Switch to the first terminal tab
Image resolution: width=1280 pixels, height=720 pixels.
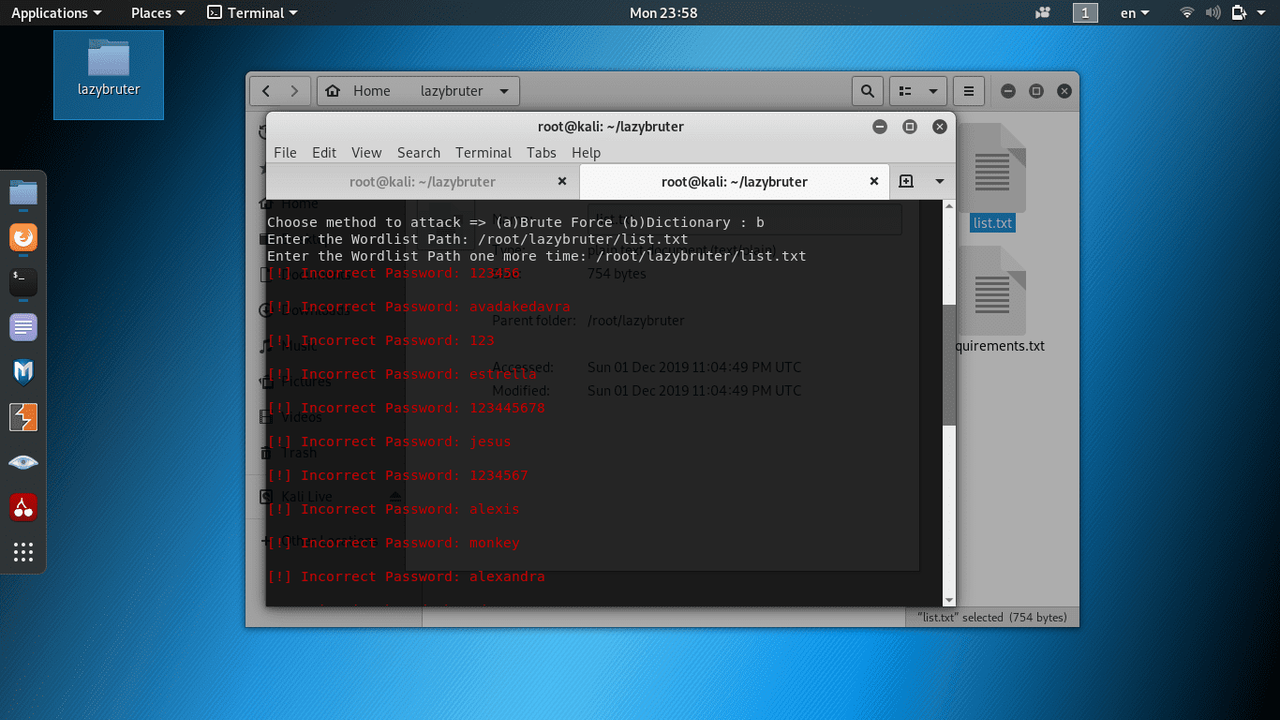click(x=422, y=181)
